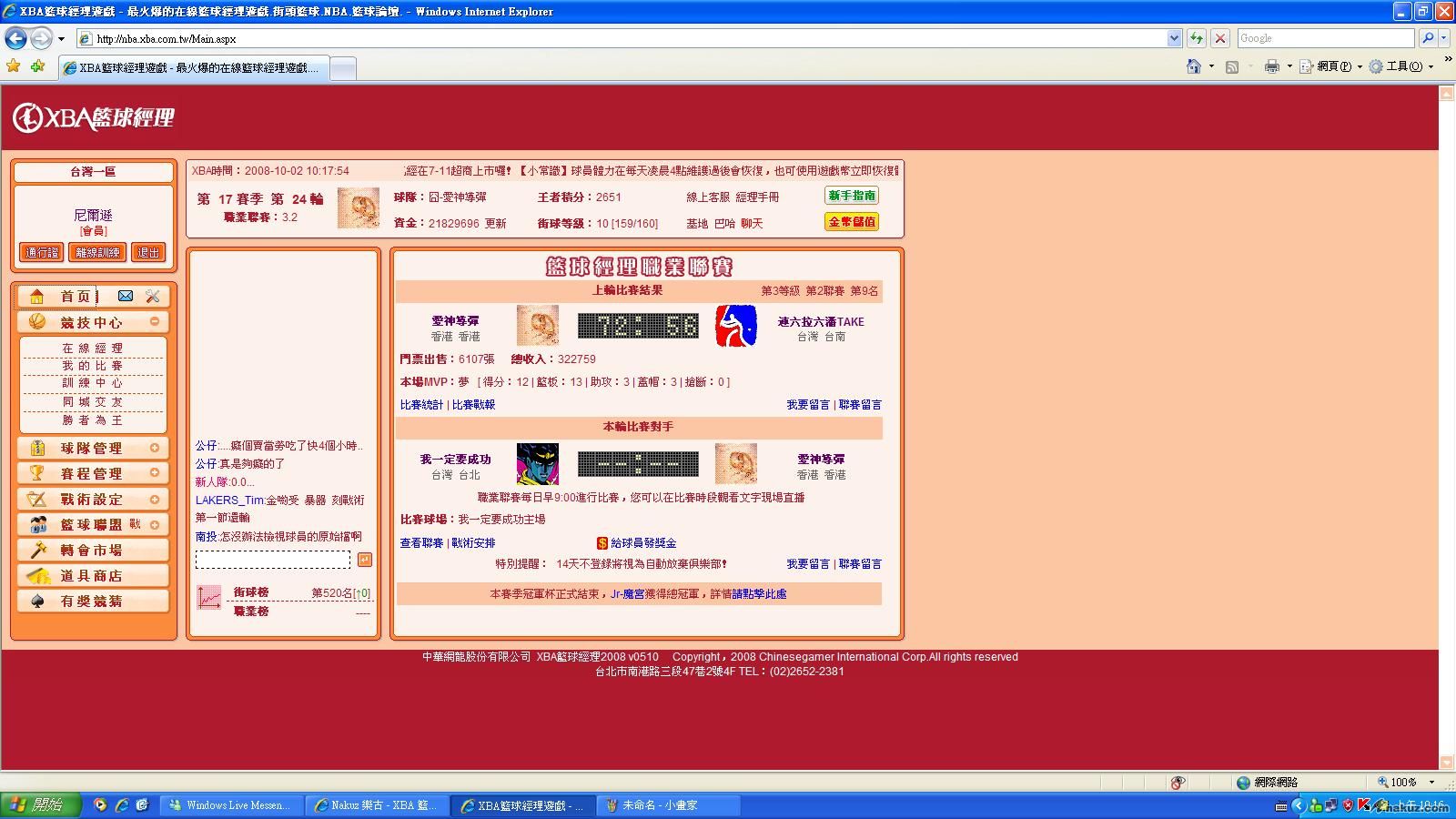
Task: Click the 比賽統計 link
Action: [421, 405]
